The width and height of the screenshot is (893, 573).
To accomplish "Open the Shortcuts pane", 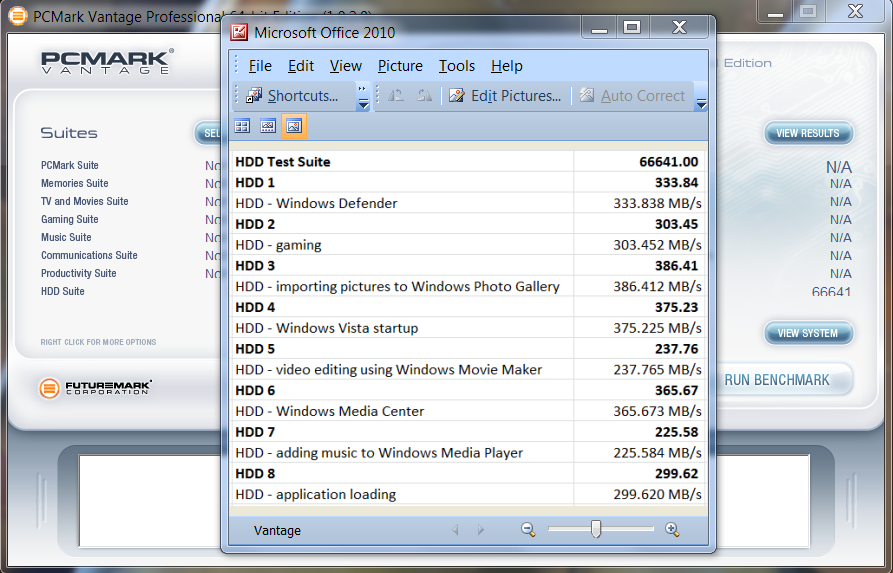I will [293, 96].
